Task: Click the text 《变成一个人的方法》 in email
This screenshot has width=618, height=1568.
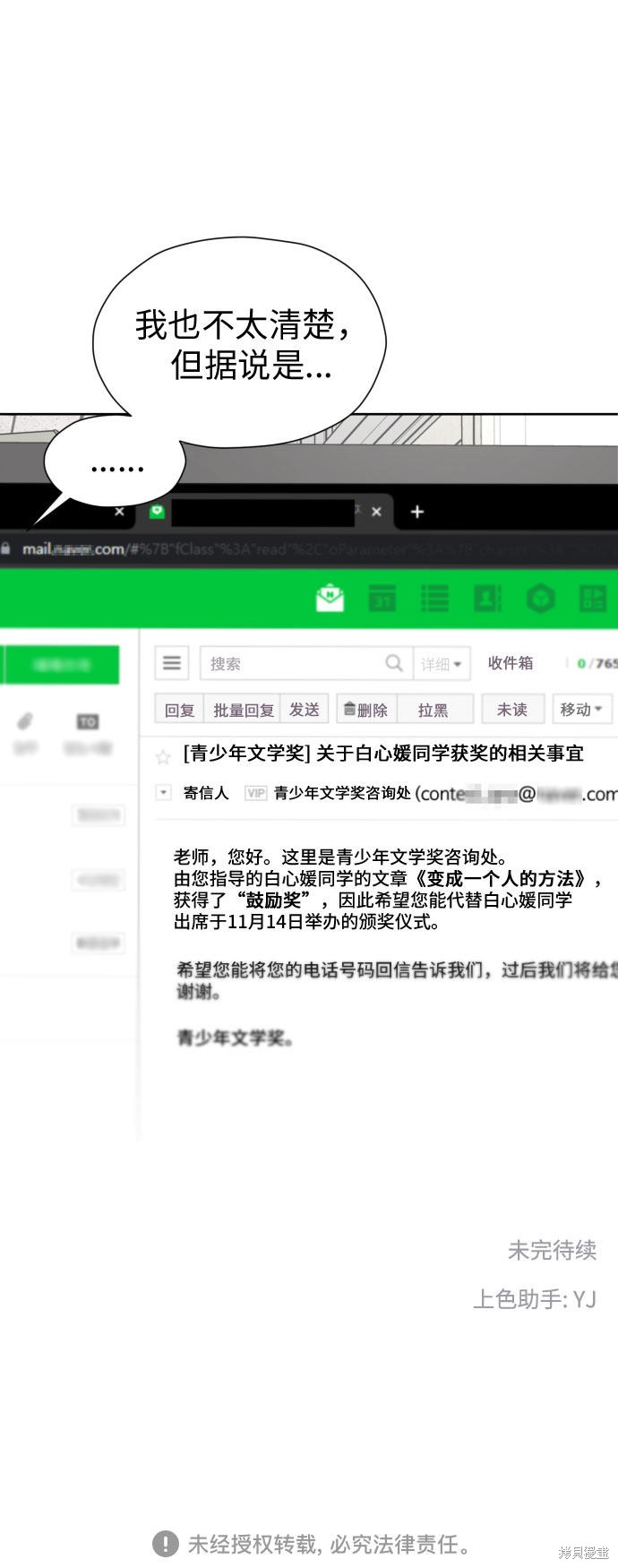Action: (502, 879)
